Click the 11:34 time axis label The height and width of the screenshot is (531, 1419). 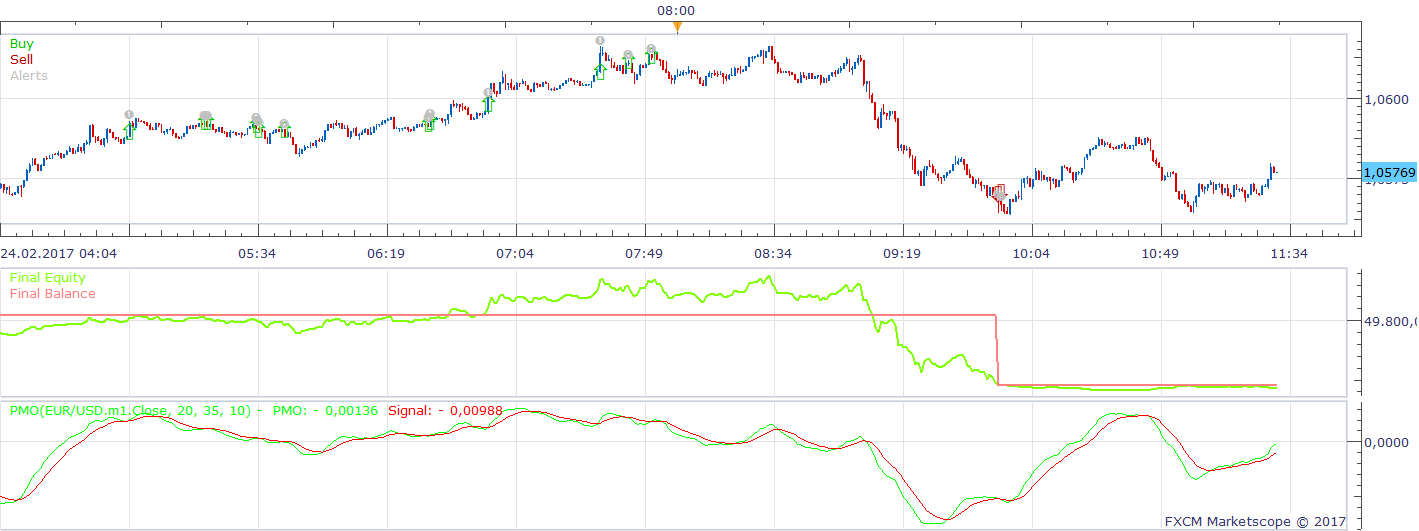point(1289,254)
